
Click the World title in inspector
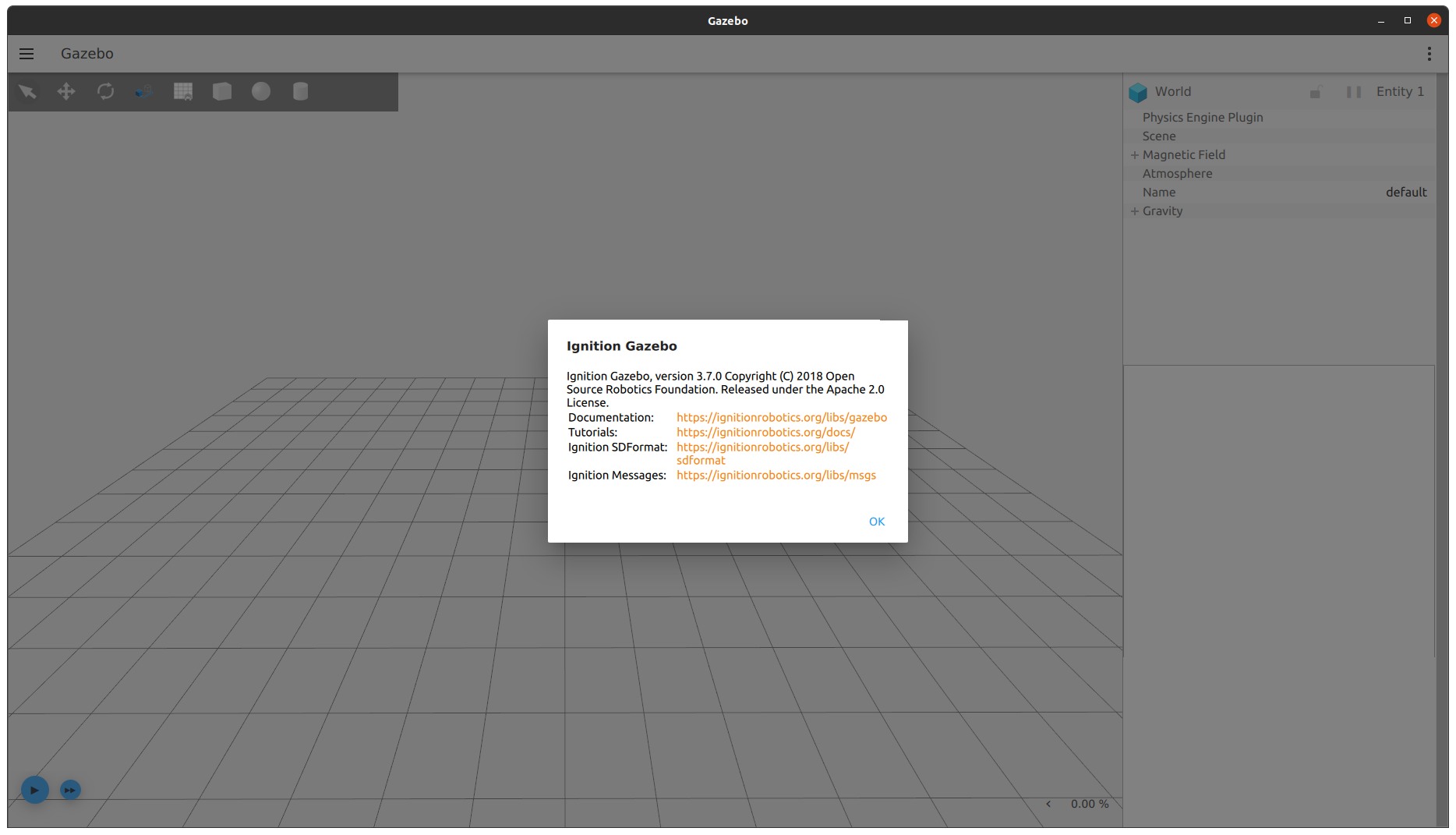[x=1173, y=92]
